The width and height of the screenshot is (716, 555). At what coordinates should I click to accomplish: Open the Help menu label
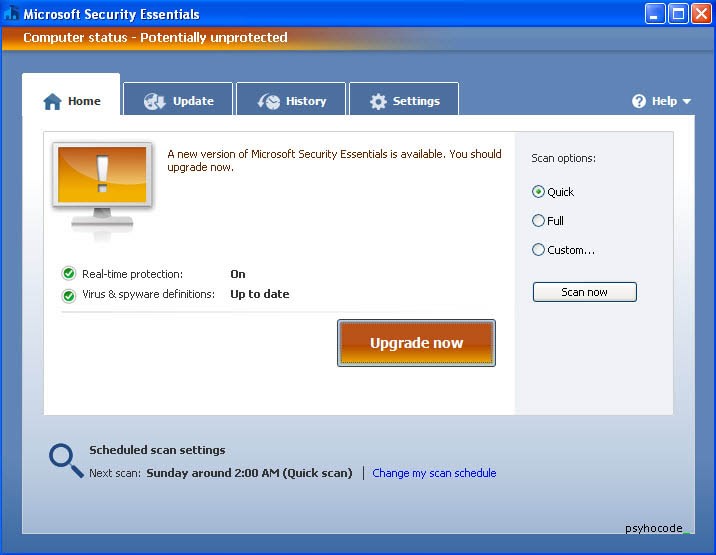664,101
